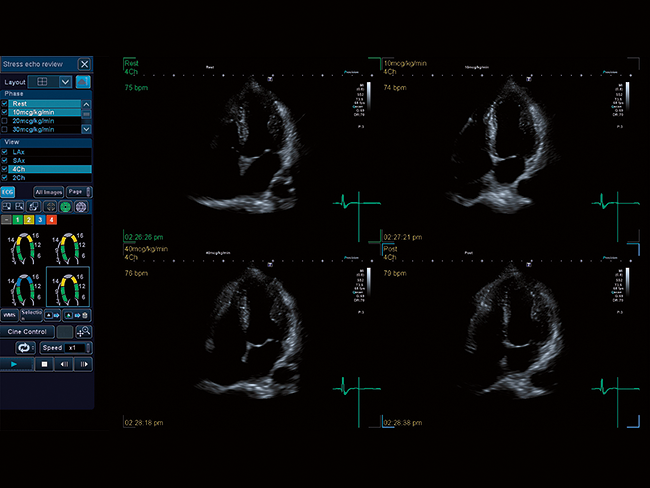Screen dimensions: 650x488
Task: Click the All Images button
Action: point(49,192)
